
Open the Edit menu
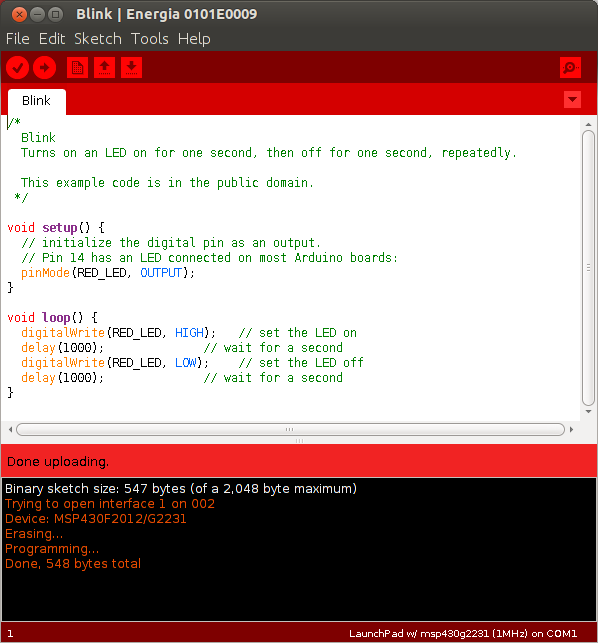52,39
